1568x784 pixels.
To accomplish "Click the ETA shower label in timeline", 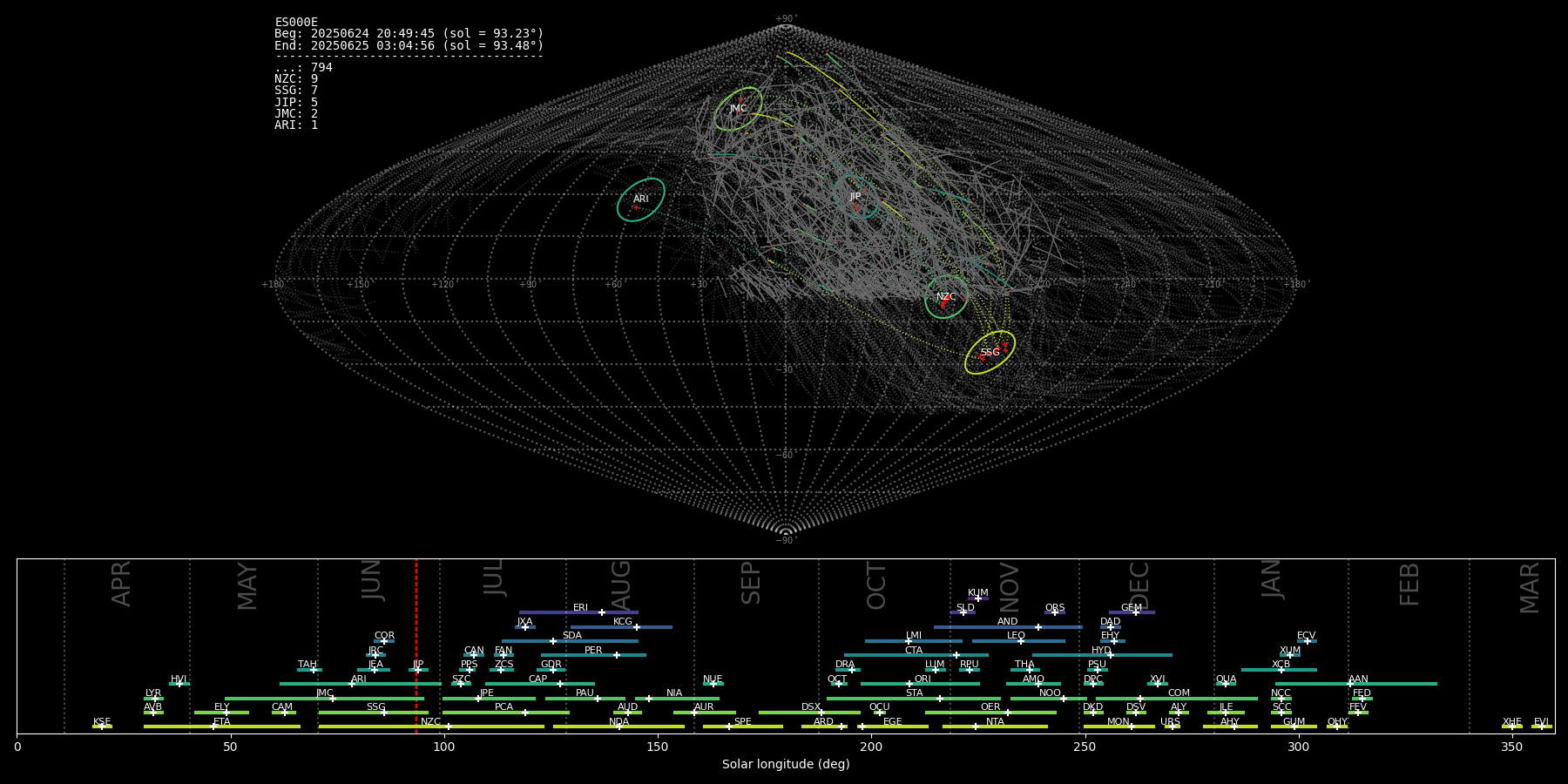I will point(222,722).
